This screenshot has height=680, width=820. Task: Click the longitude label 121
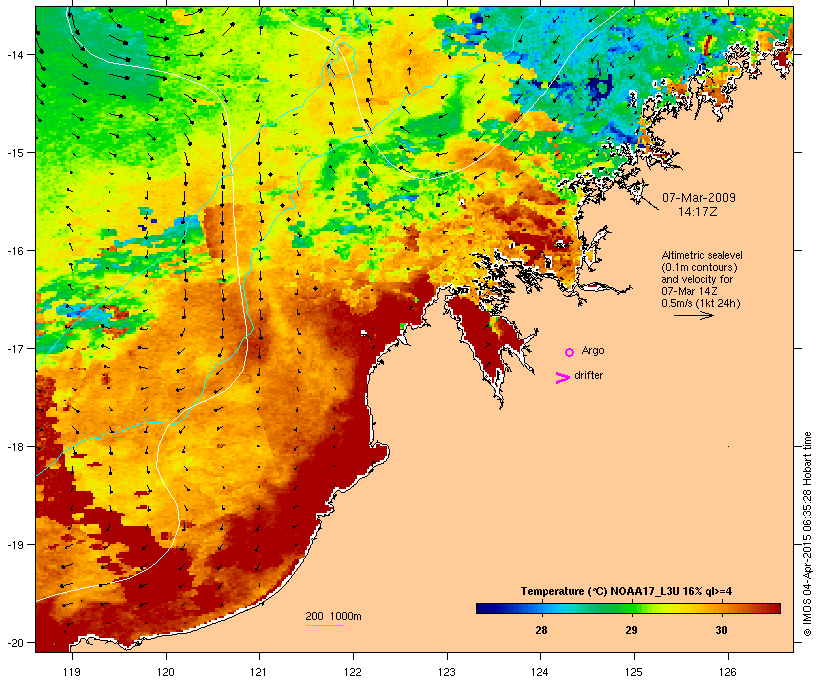pyautogui.click(x=259, y=672)
